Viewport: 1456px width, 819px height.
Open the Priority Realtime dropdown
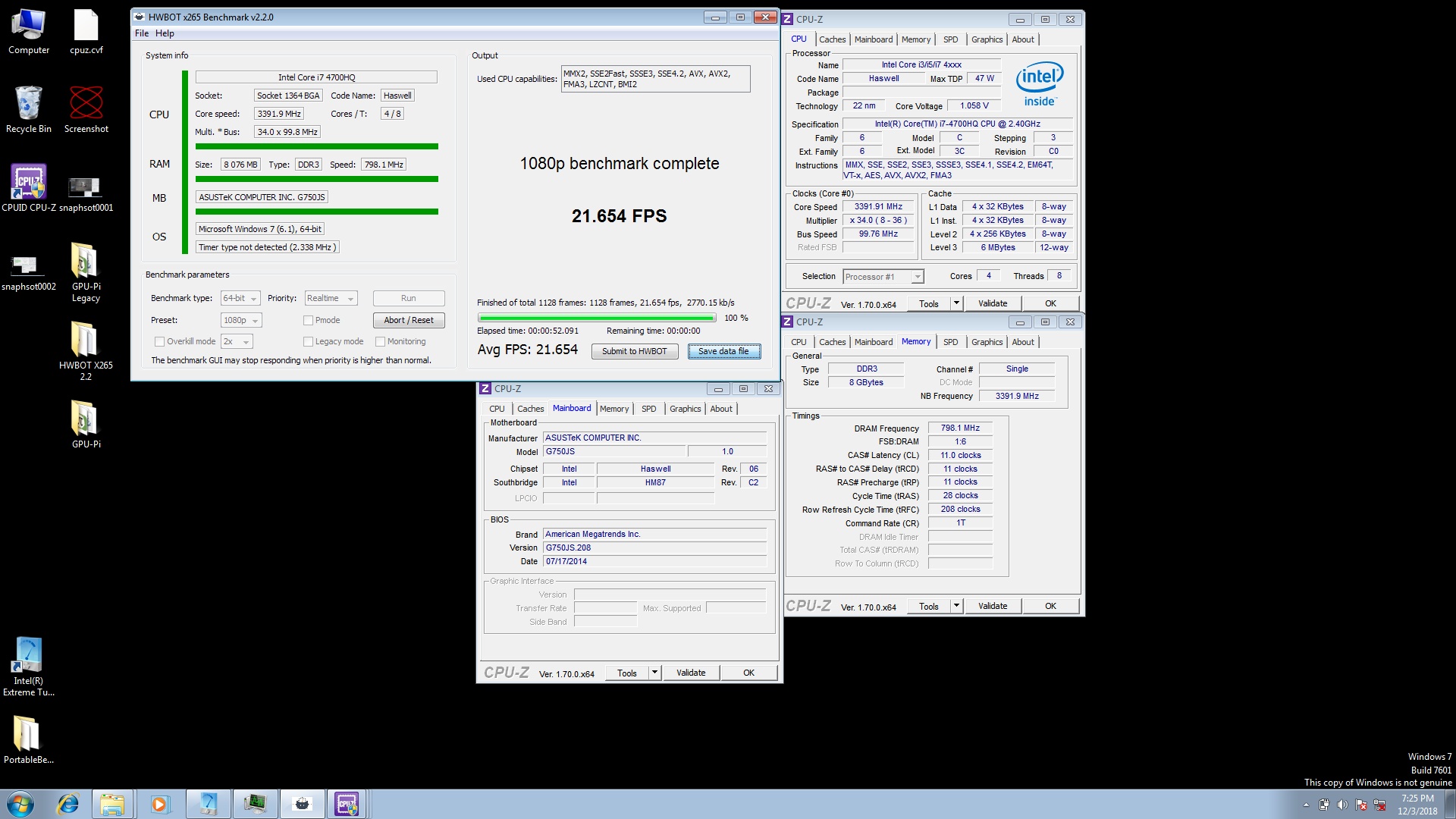(x=331, y=298)
